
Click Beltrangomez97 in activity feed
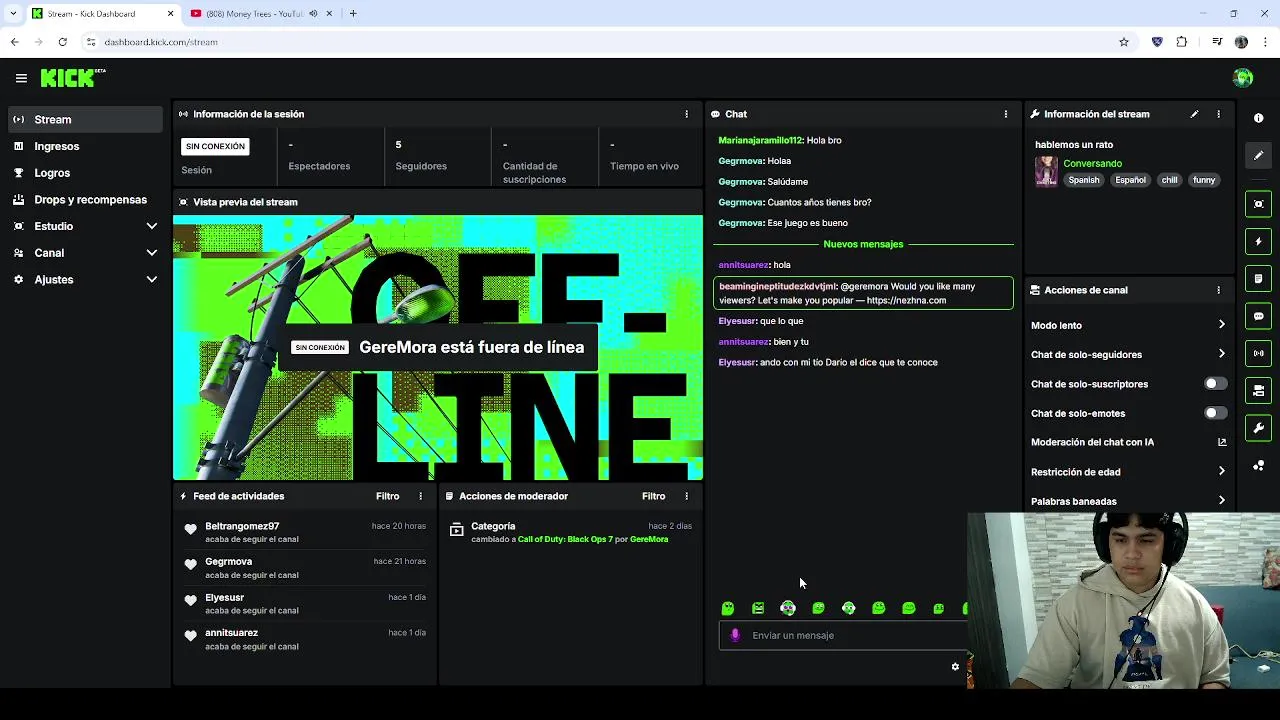(242, 526)
